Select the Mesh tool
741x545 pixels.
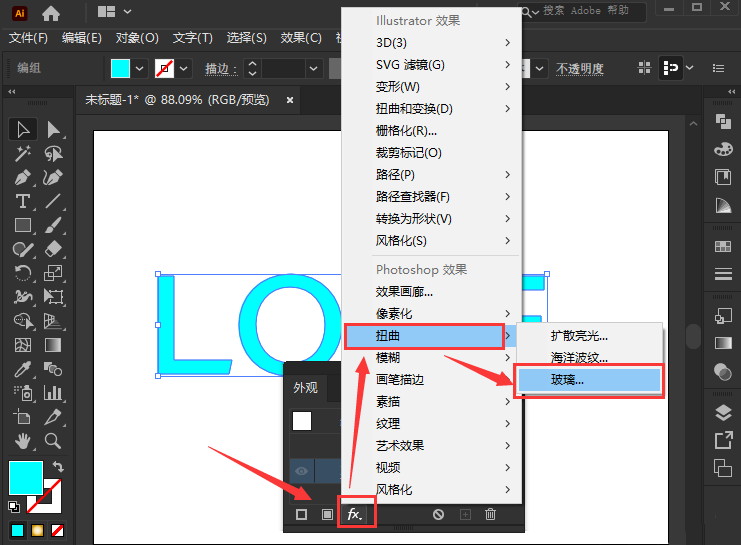[x=23, y=345]
